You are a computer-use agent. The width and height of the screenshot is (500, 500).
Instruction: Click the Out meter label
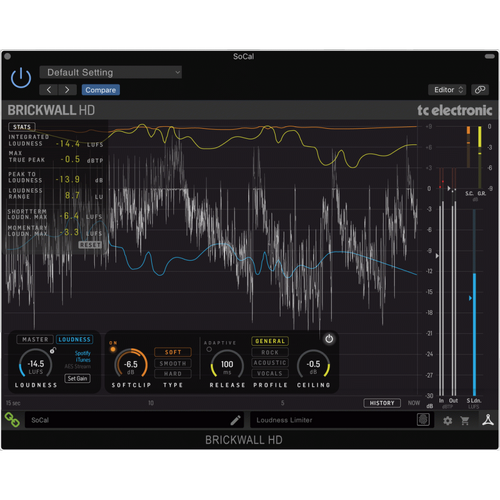(x=453, y=400)
